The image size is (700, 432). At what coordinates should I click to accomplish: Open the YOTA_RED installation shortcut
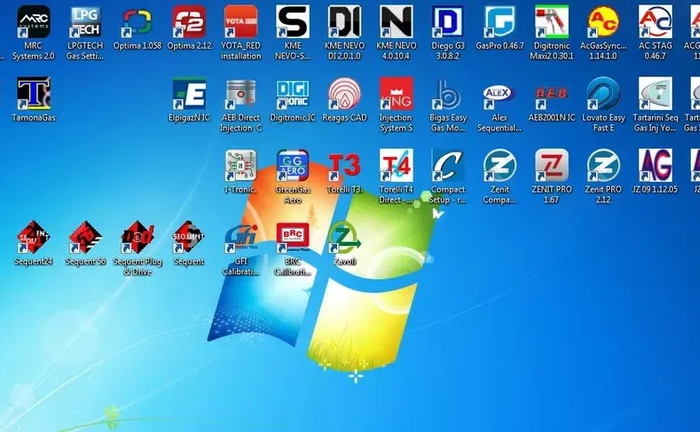click(240, 22)
